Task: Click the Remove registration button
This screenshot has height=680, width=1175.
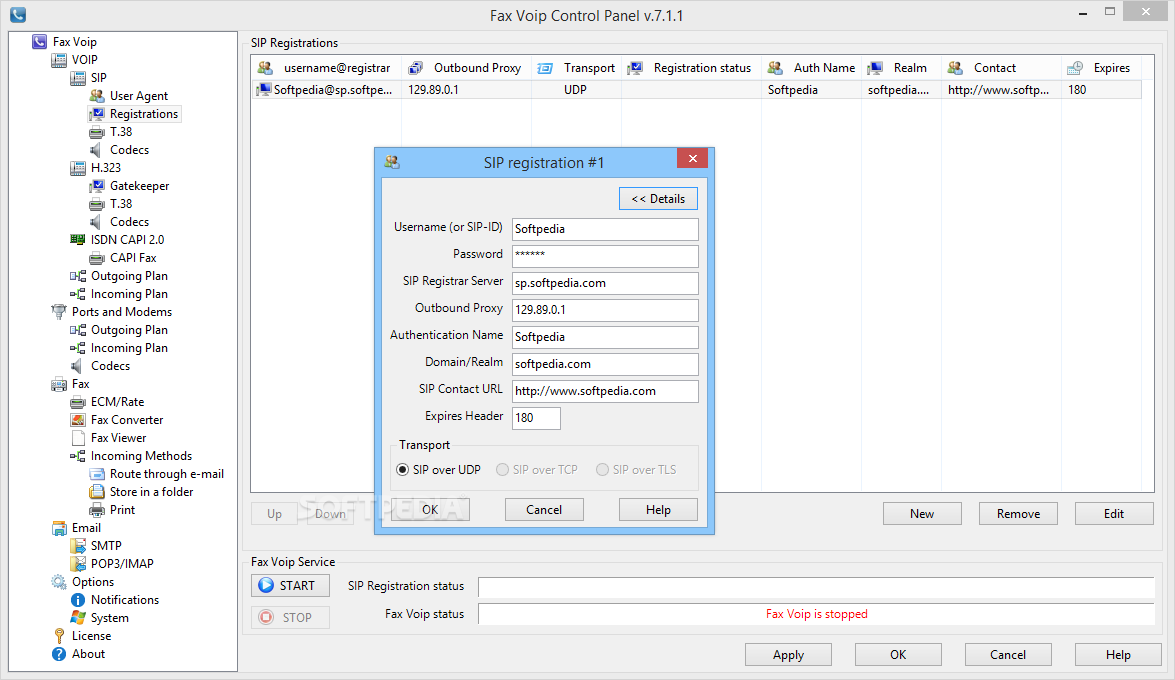Action: [x=1018, y=514]
